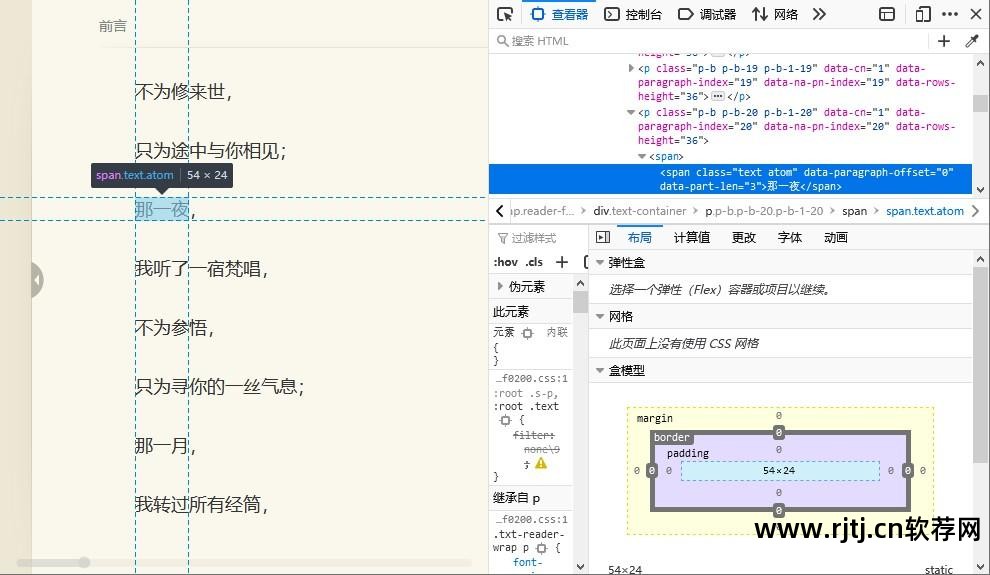Viewport: 990px width, 575px height.
Task: Go back in breadcrumb trail
Action: pos(499,211)
